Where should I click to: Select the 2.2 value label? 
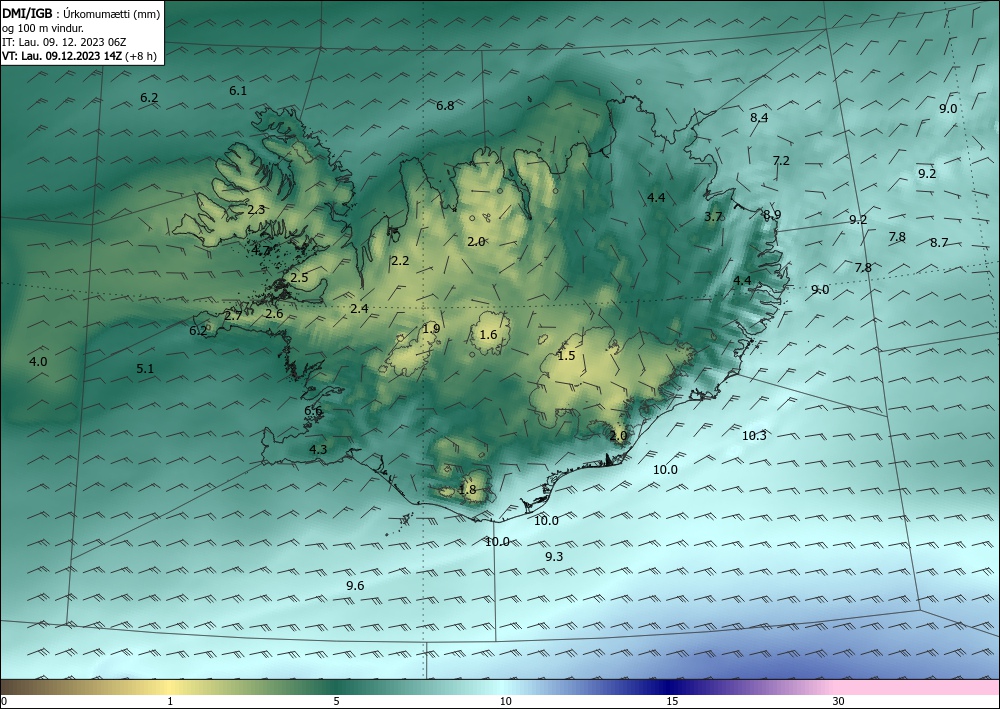click(400, 261)
